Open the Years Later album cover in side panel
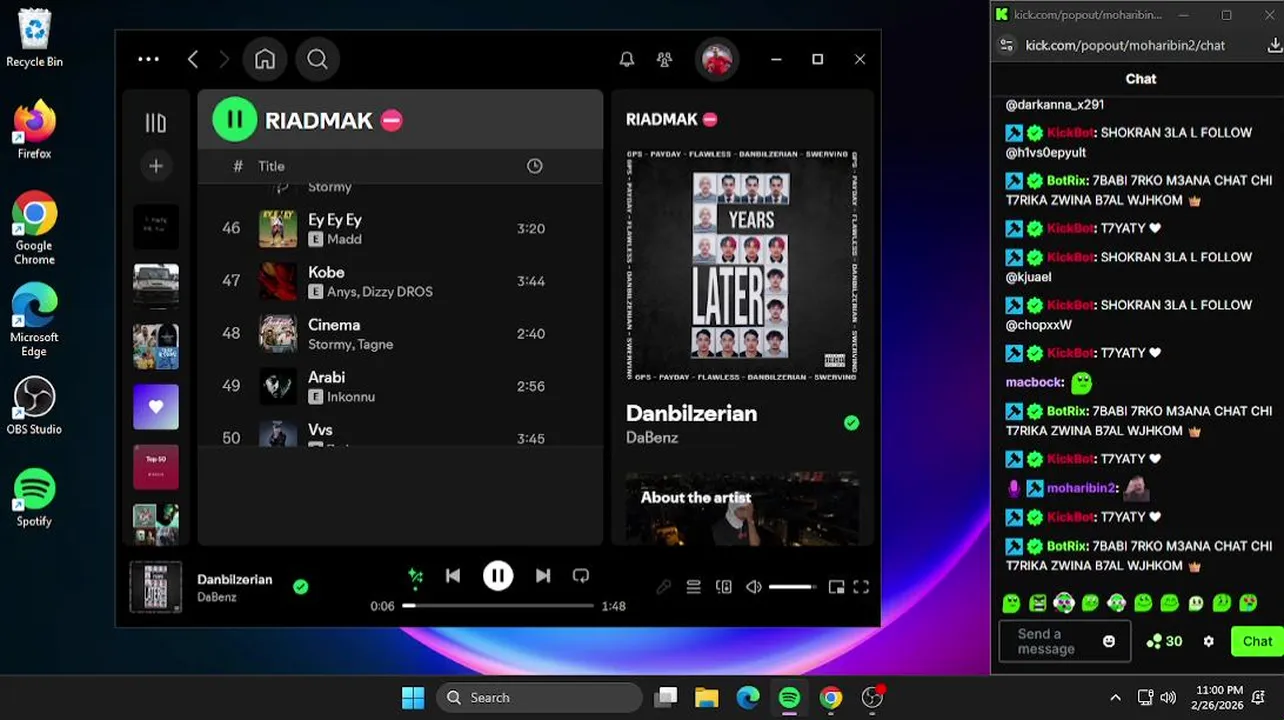Image resolution: width=1284 pixels, height=720 pixels. point(742,265)
